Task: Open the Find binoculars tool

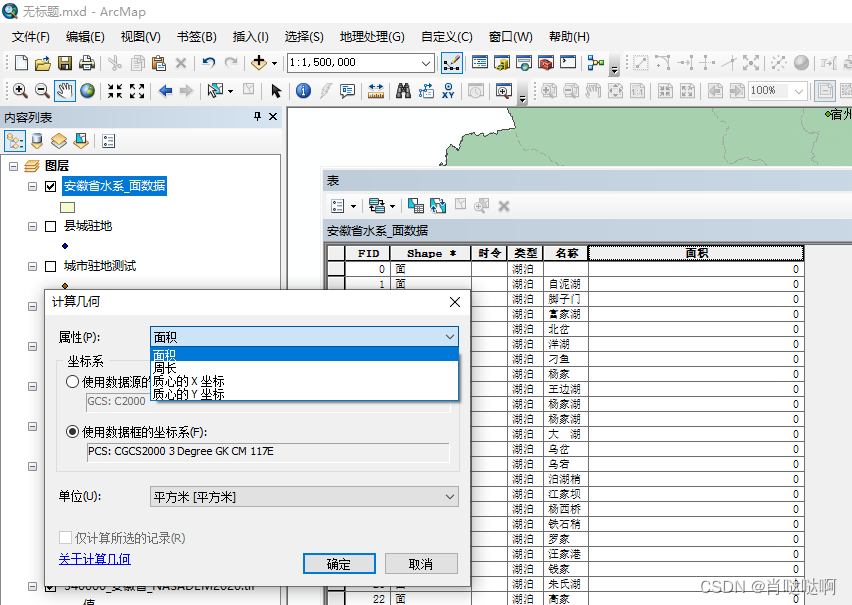Action: tap(403, 91)
